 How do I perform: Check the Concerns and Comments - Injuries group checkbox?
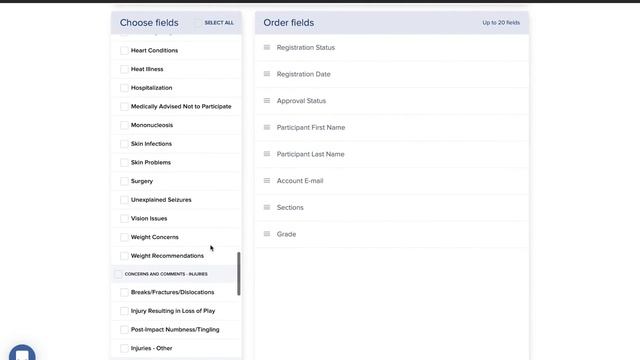click(x=118, y=274)
